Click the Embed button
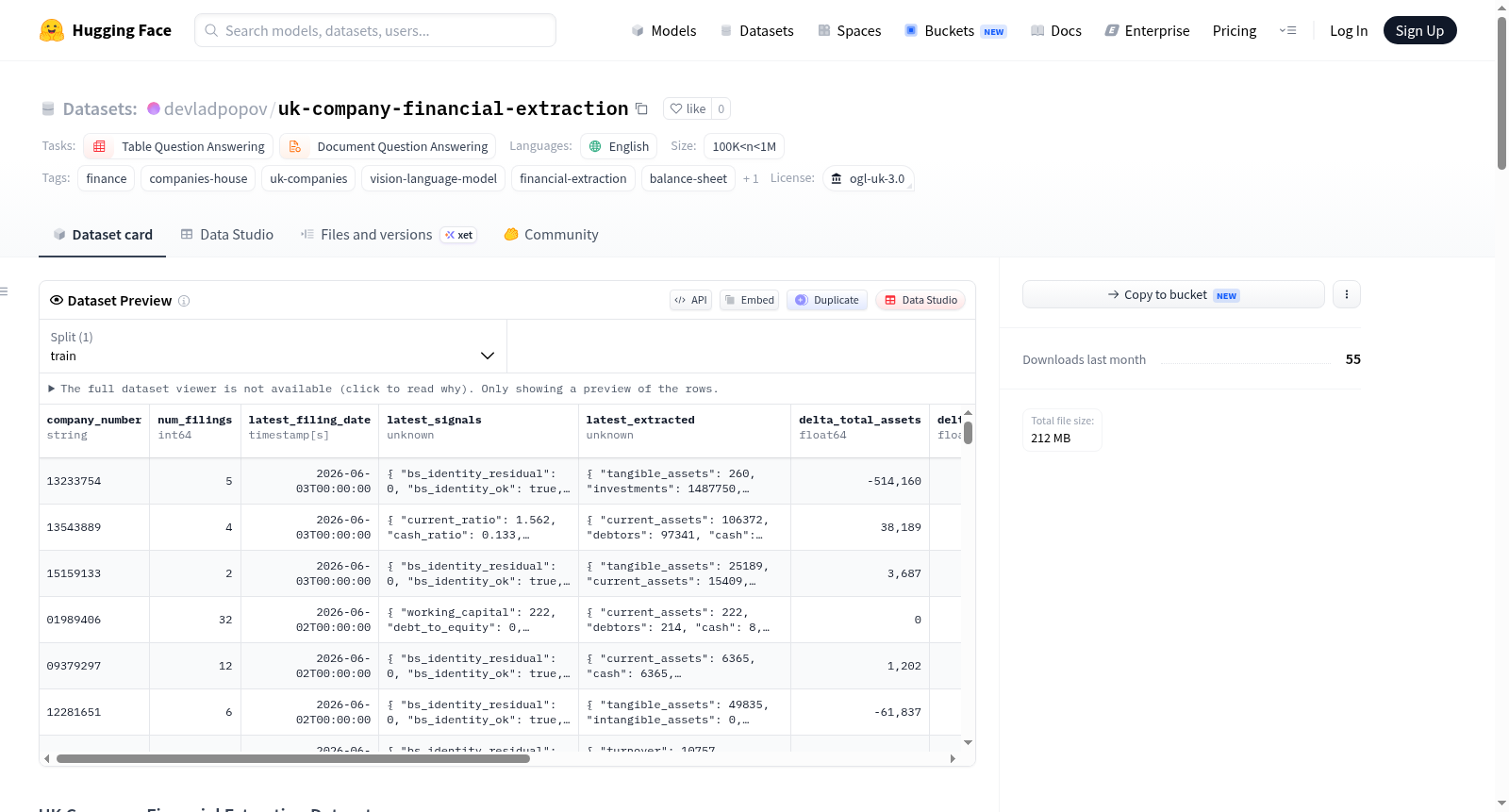1509x812 pixels. (749, 300)
